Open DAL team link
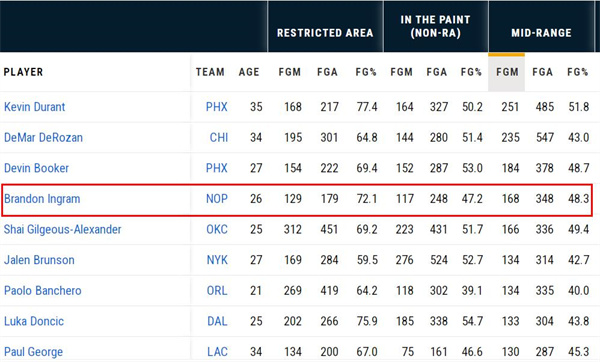 click(217, 321)
